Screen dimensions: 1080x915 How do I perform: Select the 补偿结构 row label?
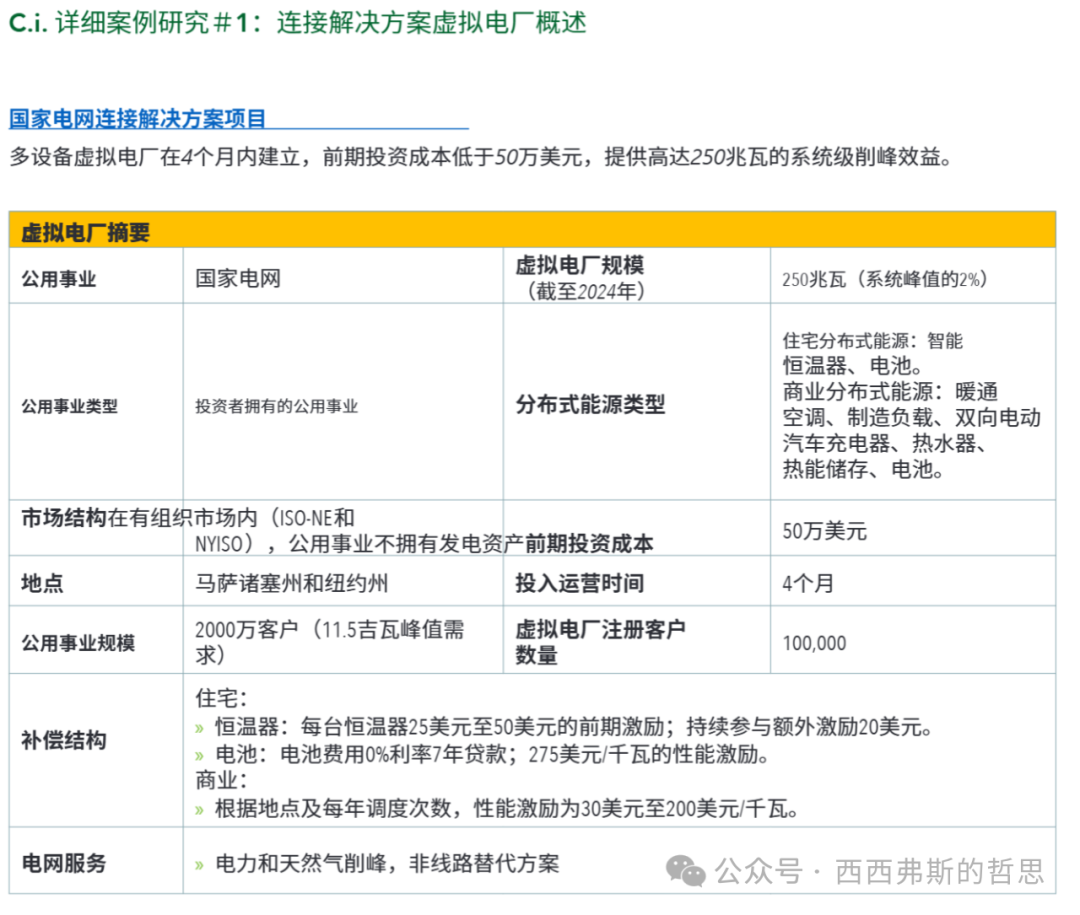63,741
